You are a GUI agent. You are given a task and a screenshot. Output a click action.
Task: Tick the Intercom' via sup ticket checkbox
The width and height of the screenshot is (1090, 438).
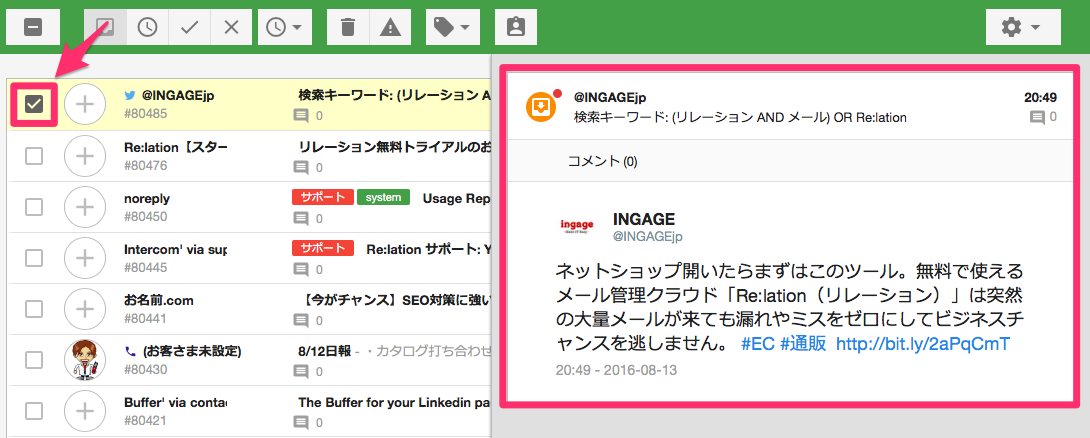(x=34, y=258)
